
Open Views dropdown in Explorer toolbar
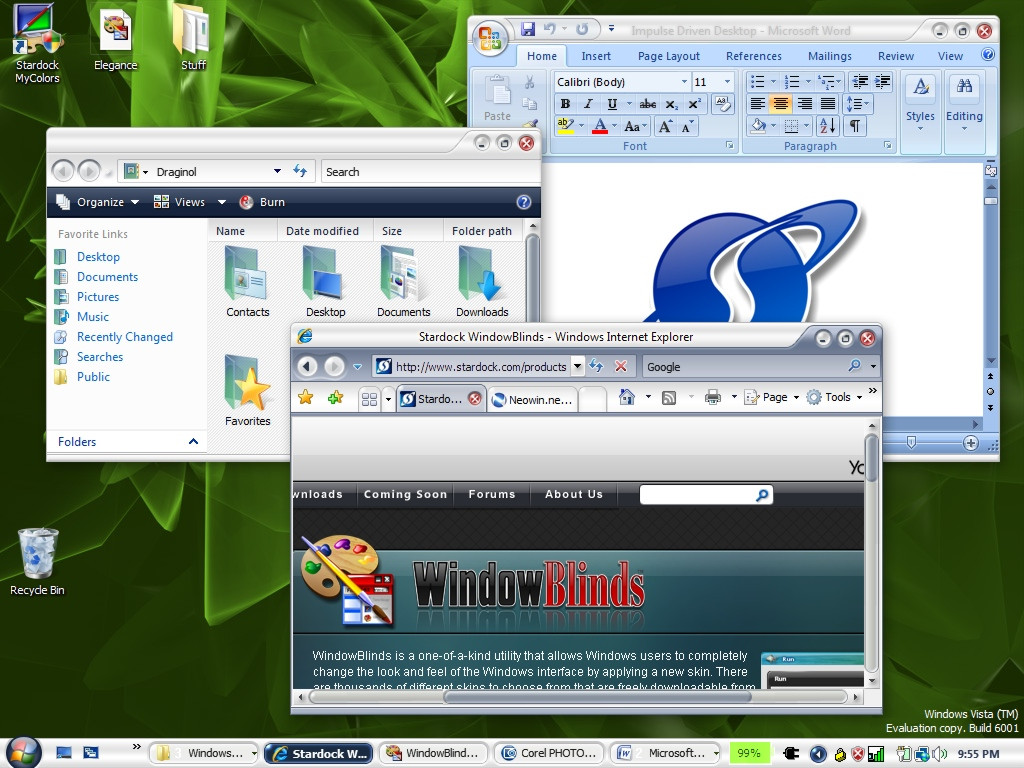pos(221,202)
